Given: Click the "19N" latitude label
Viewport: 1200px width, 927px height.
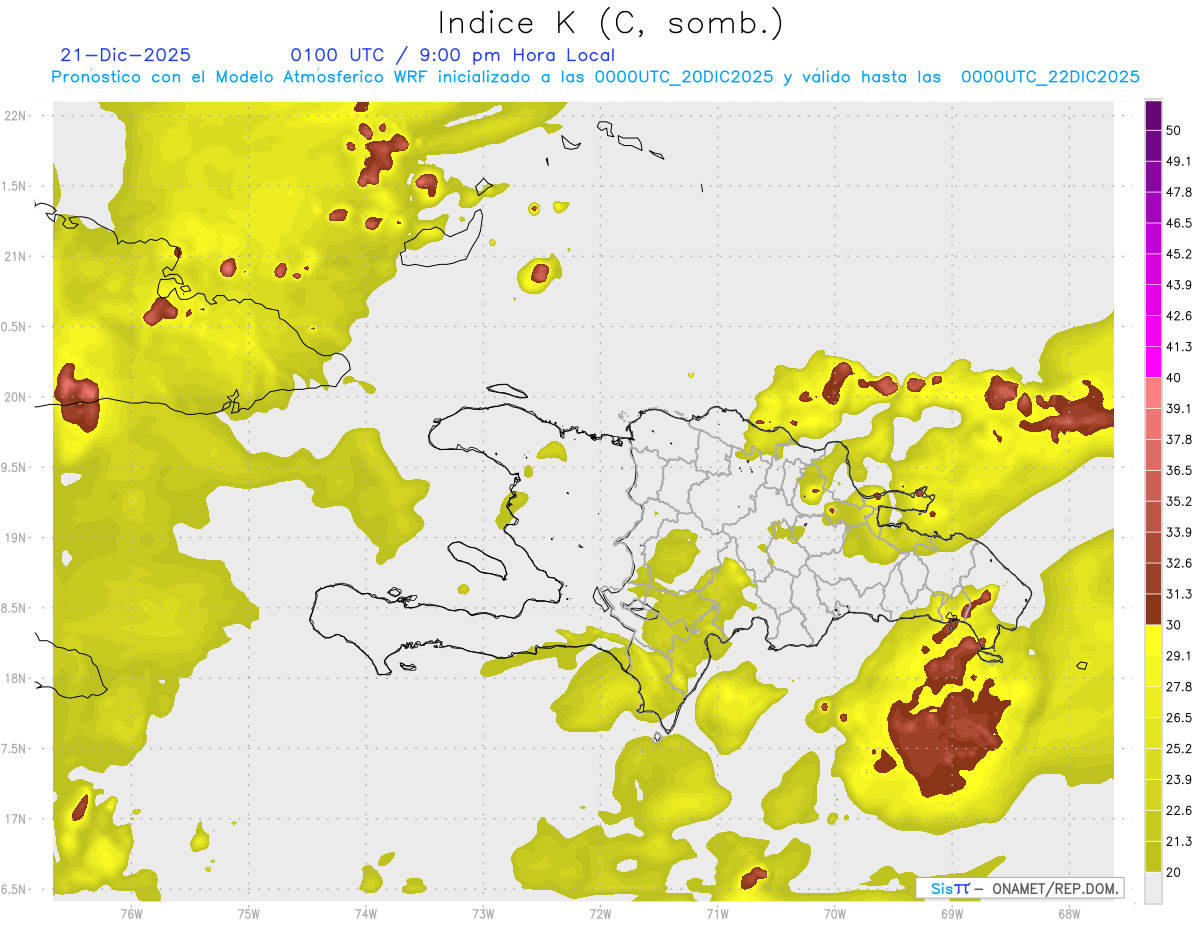Looking at the screenshot, I should tap(15, 538).
